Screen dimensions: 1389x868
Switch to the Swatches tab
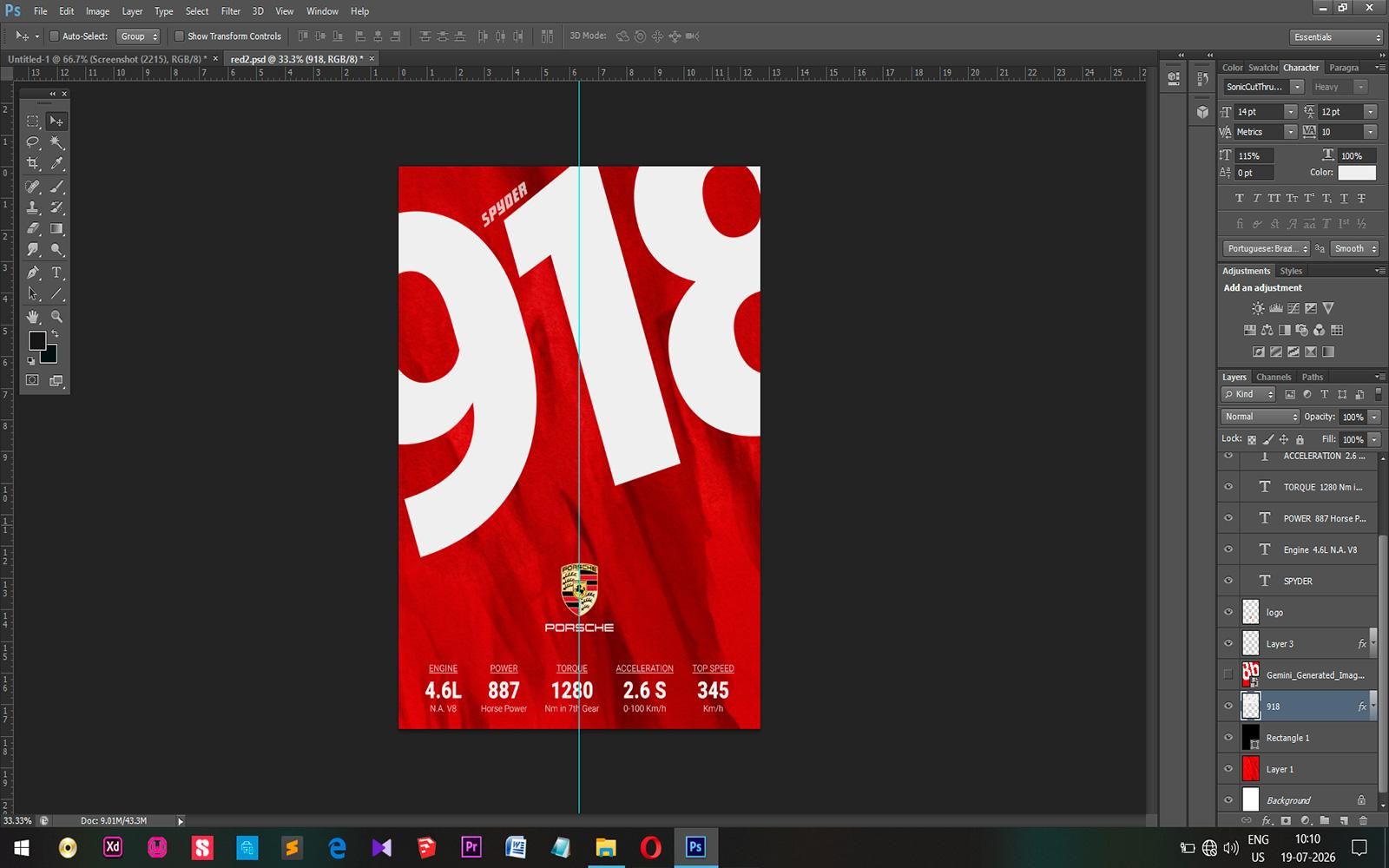pyautogui.click(x=1263, y=68)
